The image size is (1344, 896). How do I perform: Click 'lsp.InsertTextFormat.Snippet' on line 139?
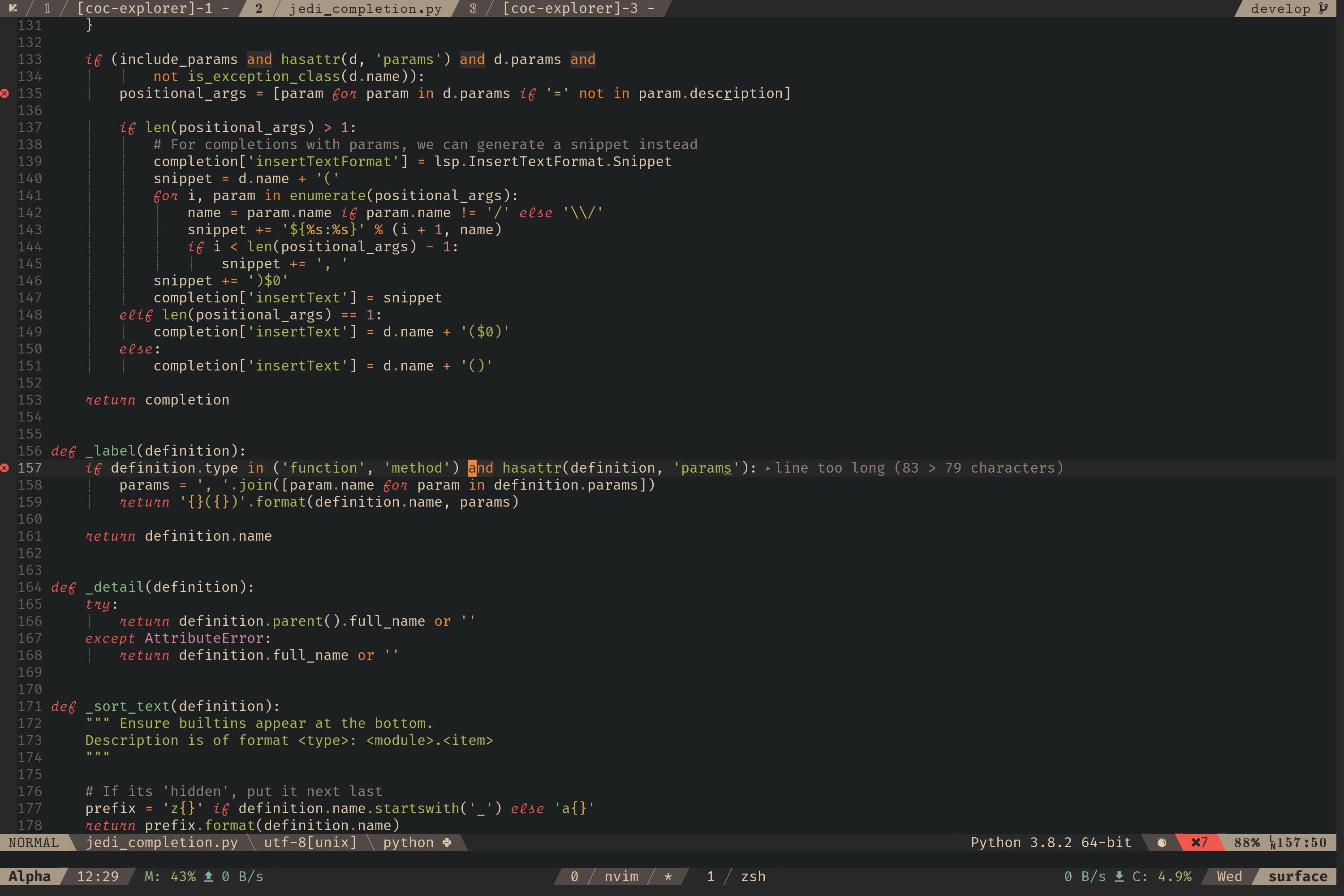[553, 162]
